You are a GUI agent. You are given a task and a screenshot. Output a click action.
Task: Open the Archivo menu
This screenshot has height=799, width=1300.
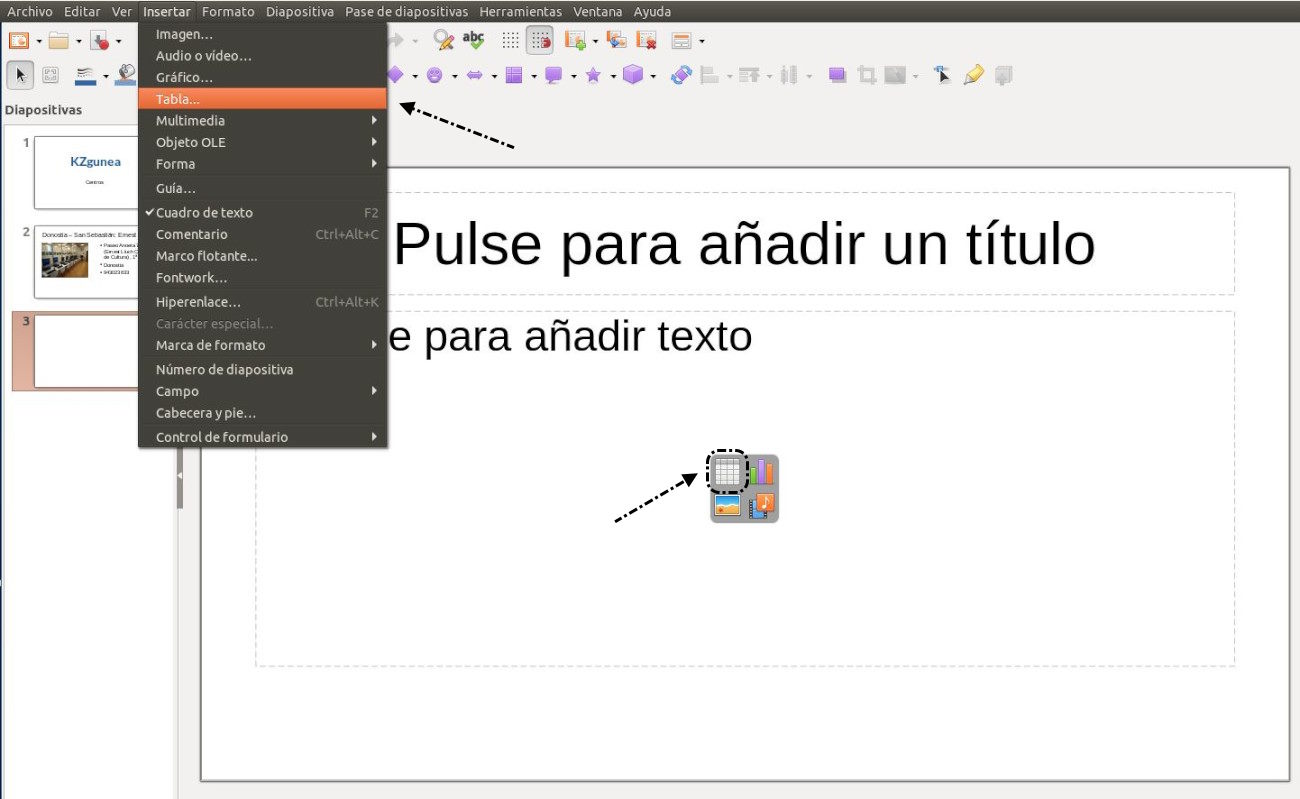coord(30,12)
